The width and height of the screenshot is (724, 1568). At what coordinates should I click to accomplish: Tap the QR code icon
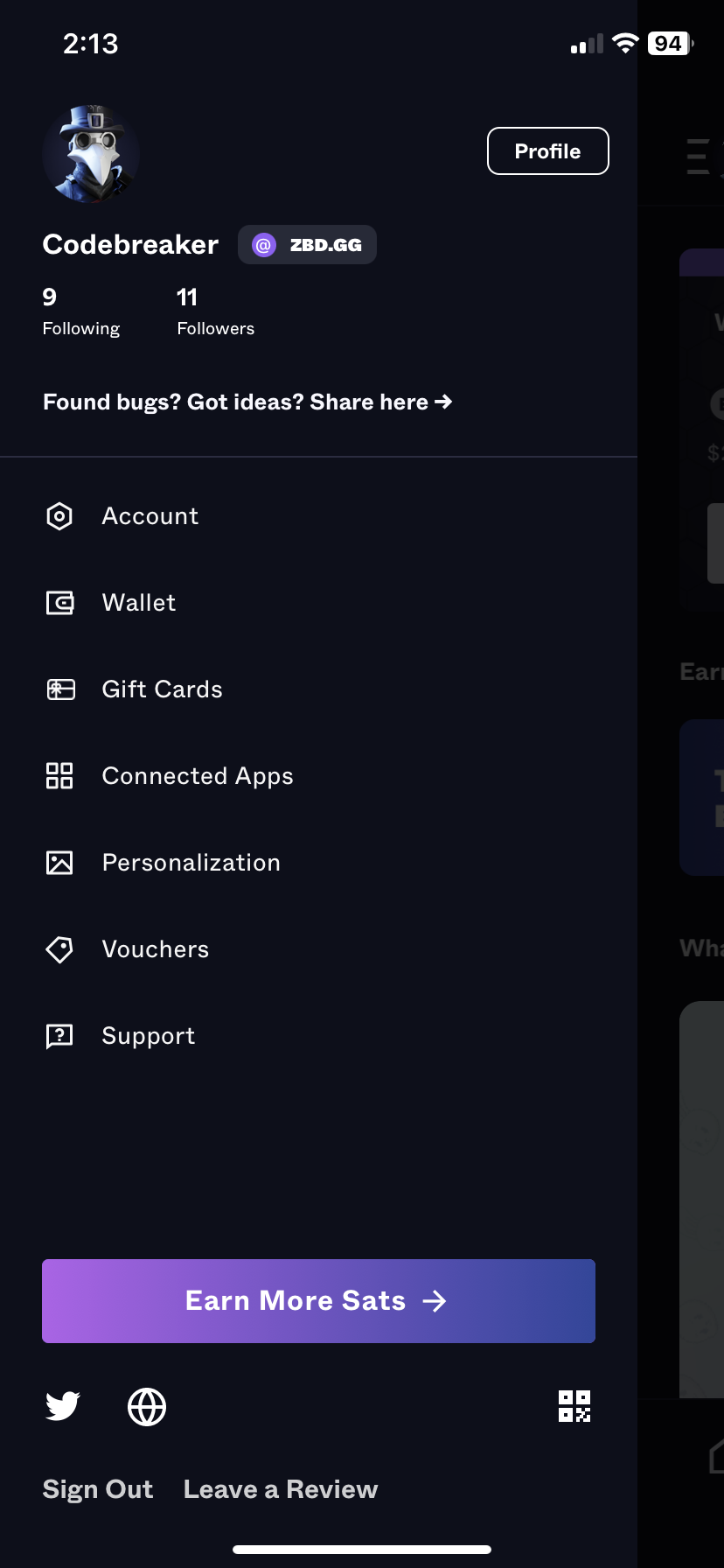[x=574, y=1406]
